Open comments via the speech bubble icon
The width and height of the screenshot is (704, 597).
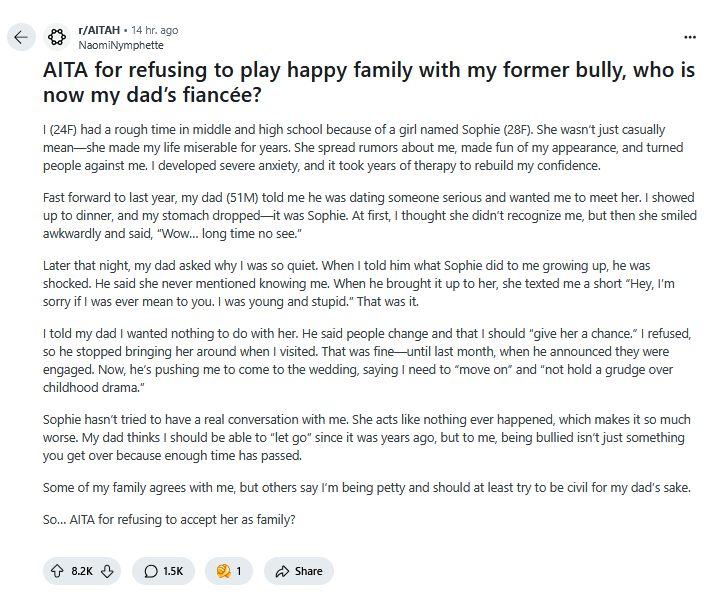(151, 571)
